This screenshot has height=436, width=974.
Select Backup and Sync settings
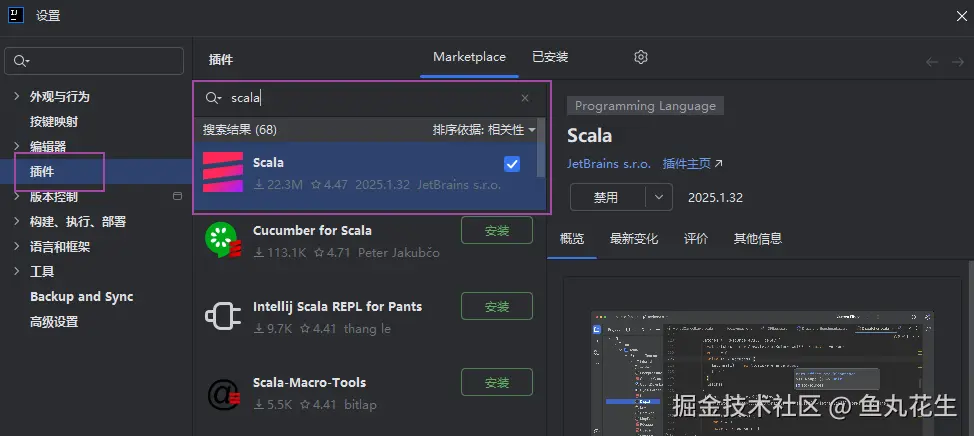(81, 297)
